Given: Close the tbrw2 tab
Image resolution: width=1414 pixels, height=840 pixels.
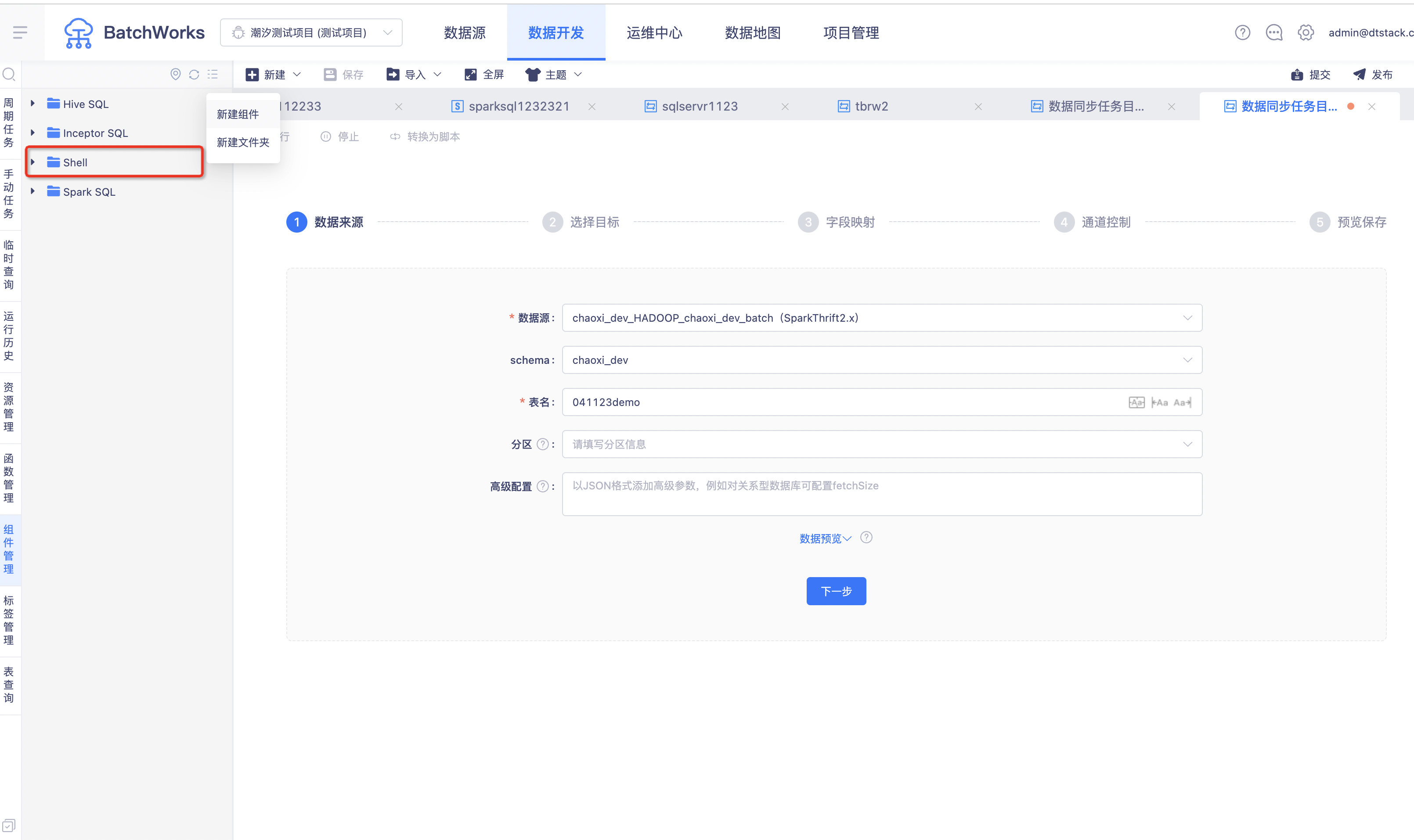Looking at the screenshot, I should click(x=978, y=106).
